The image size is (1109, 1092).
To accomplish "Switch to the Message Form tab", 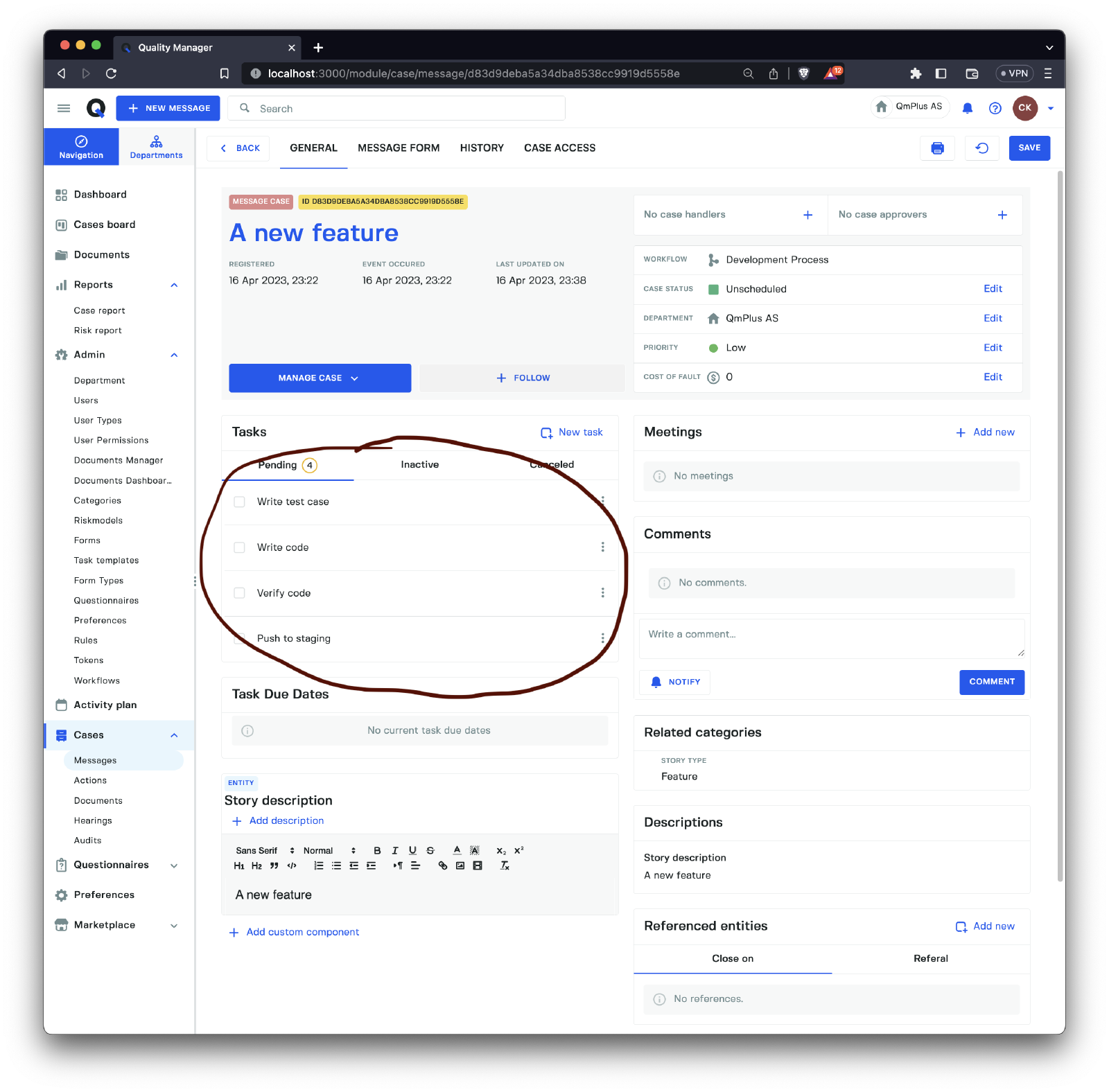I will coord(399,148).
